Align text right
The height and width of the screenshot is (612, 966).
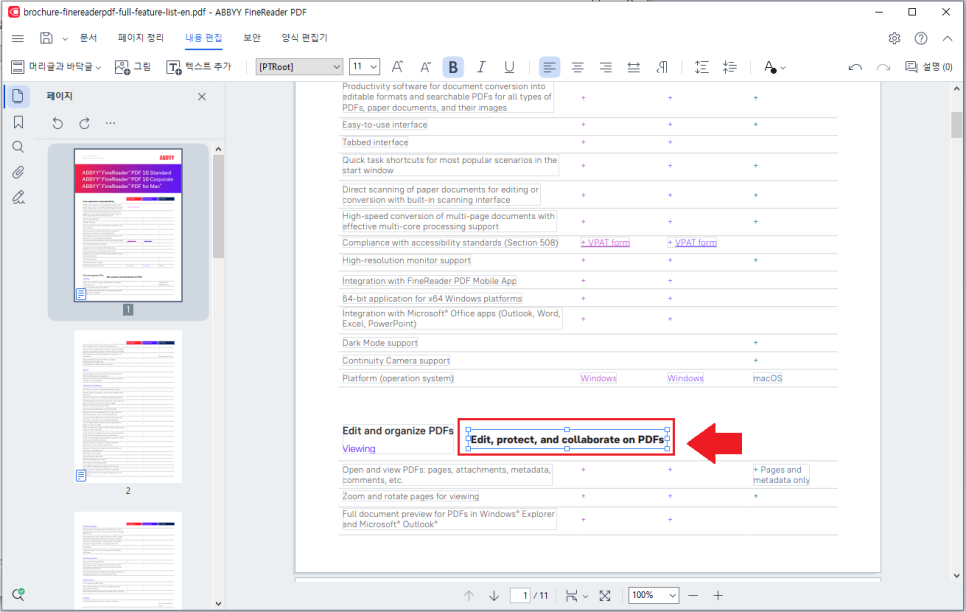(606, 67)
